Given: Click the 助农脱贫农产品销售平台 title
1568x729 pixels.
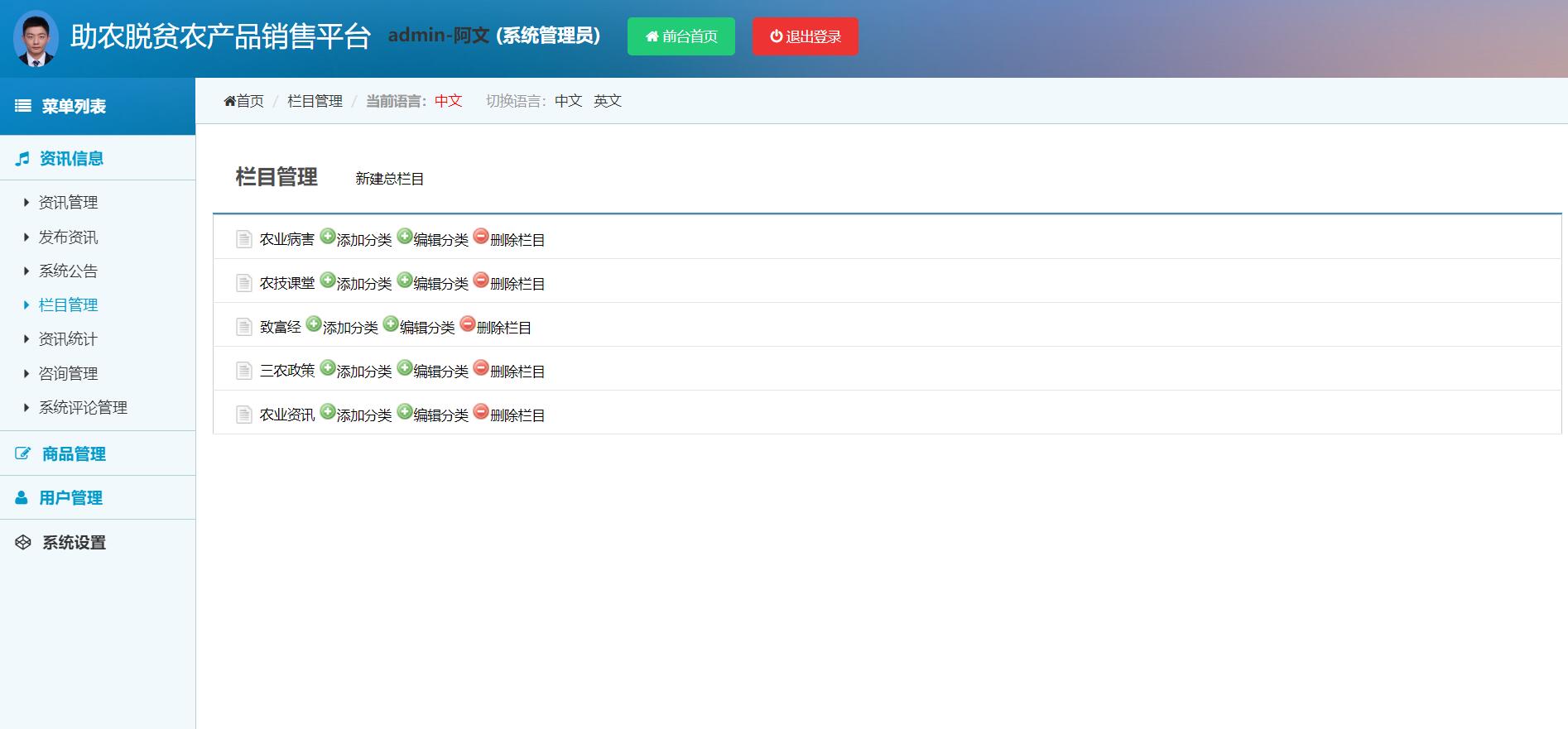Looking at the screenshot, I should click(220, 36).
